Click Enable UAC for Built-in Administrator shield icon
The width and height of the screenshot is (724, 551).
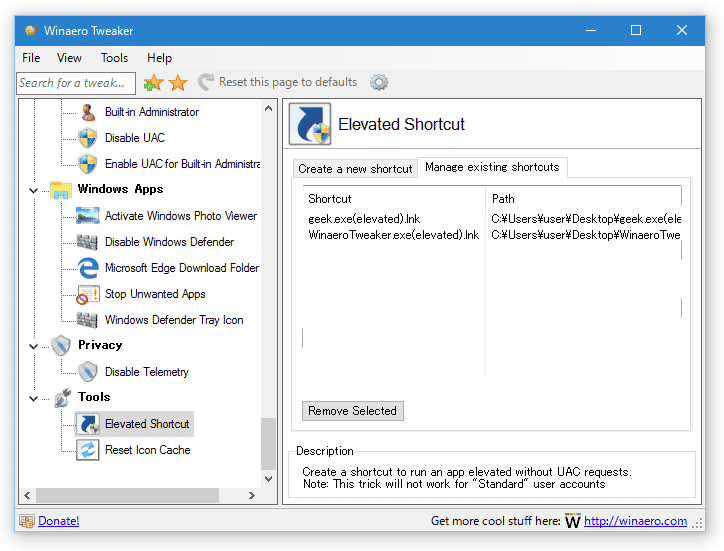pyautogui.click(x=88, y=164)
